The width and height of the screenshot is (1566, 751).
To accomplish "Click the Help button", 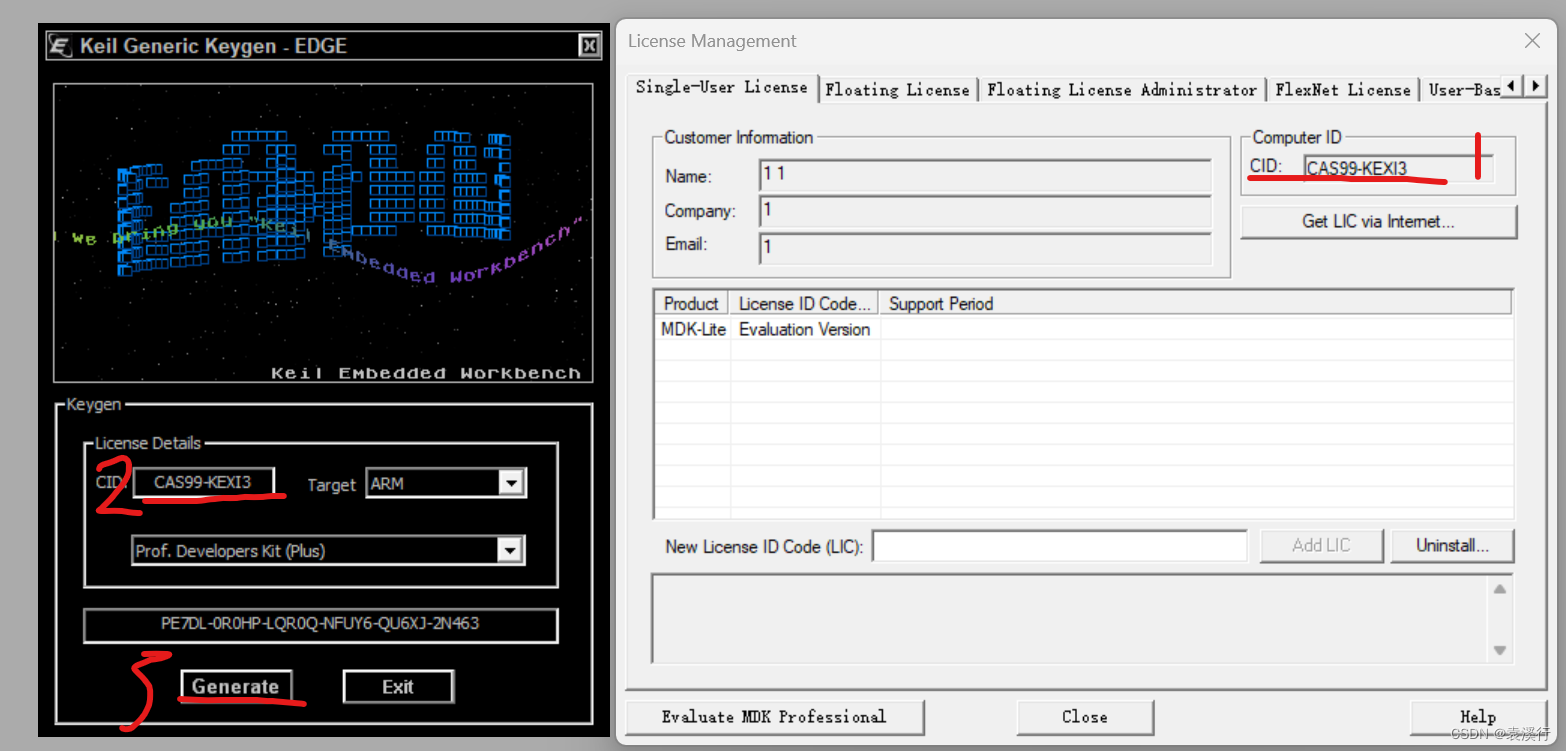I will pyautogui.click(x=1477, y=717).
